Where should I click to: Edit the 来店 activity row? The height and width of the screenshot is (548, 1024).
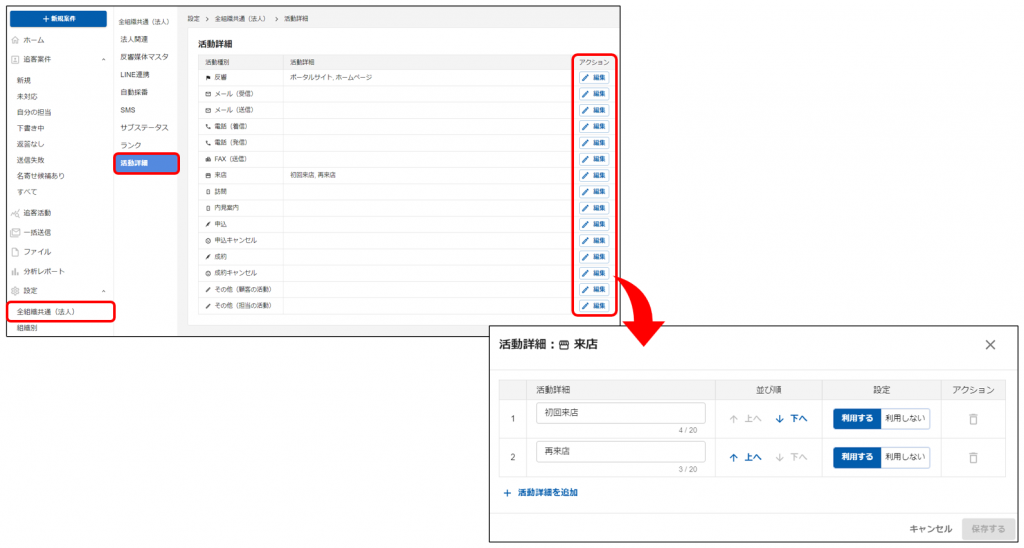pyautogui.click(x=594, y=176)
